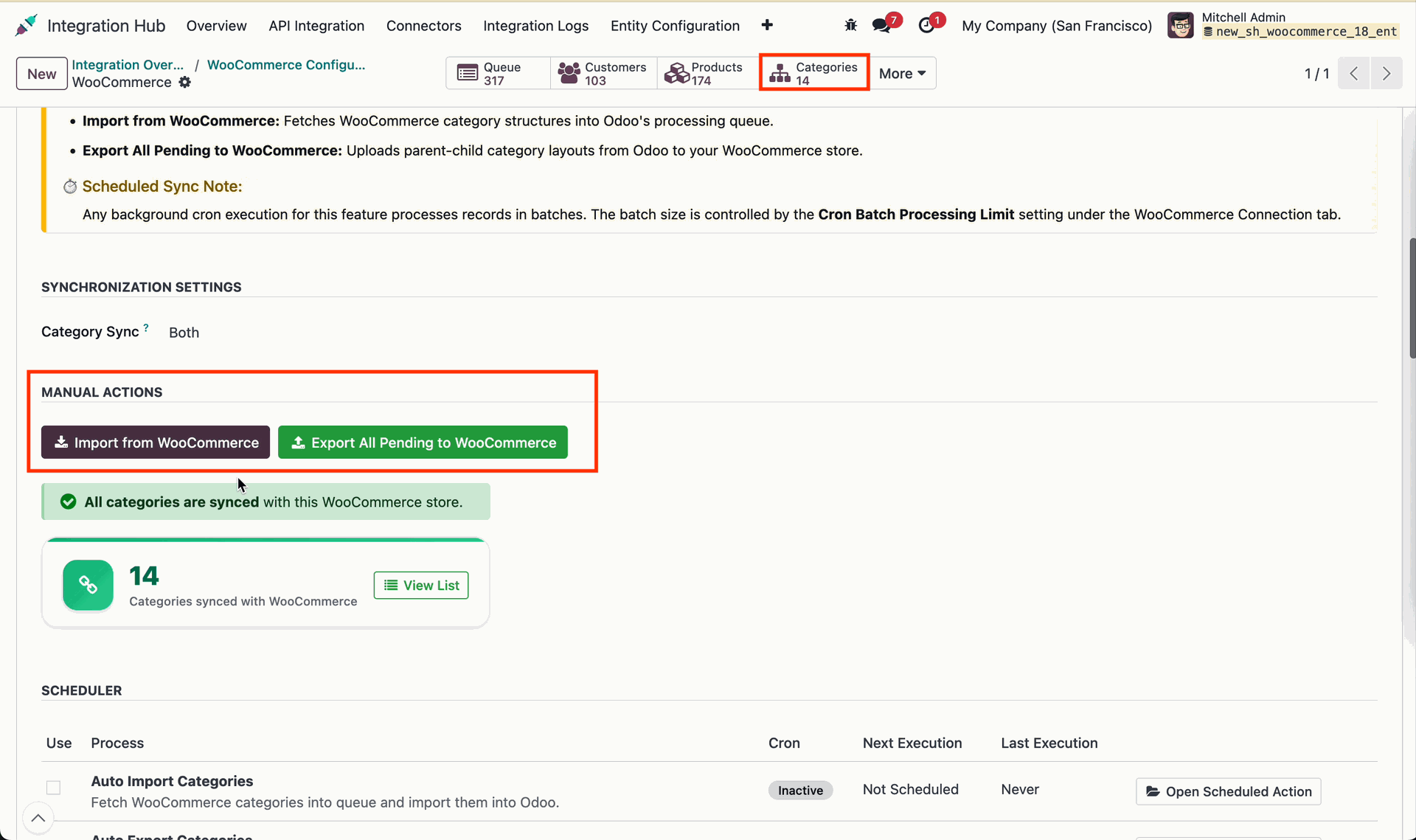The width and height of the screenshot is (1416, 840).
Task: Click the gear icon next to WooCommerce
Action: click(x=185, y=83)
